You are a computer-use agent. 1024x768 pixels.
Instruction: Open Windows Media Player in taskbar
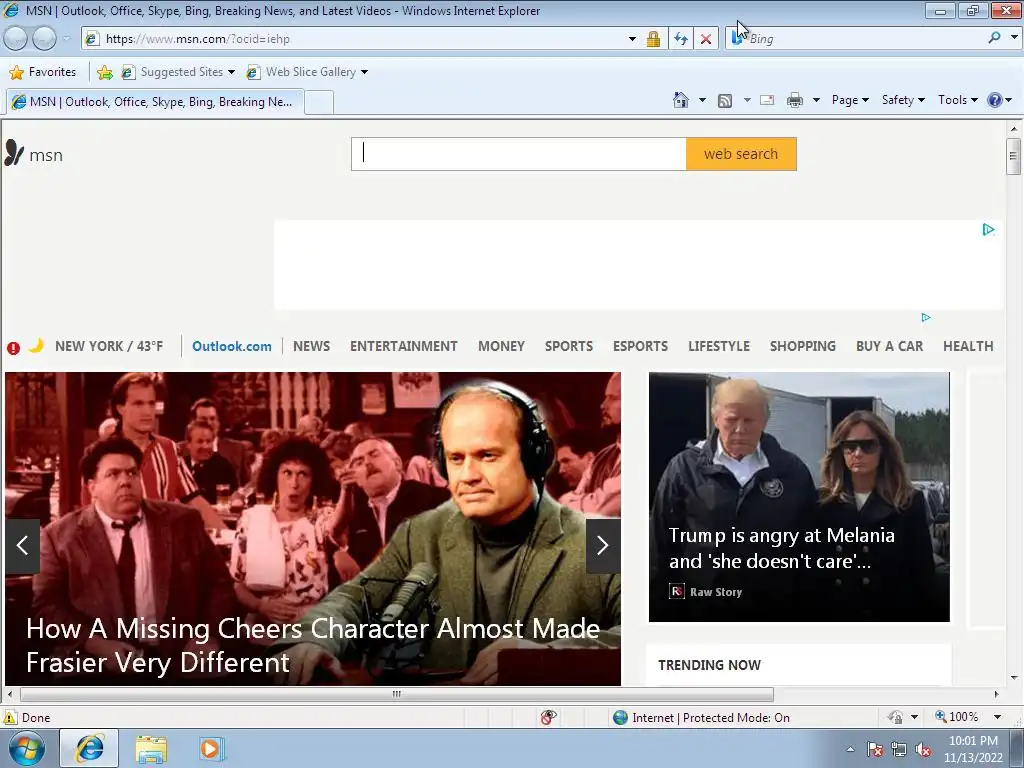tap(212, 748)
